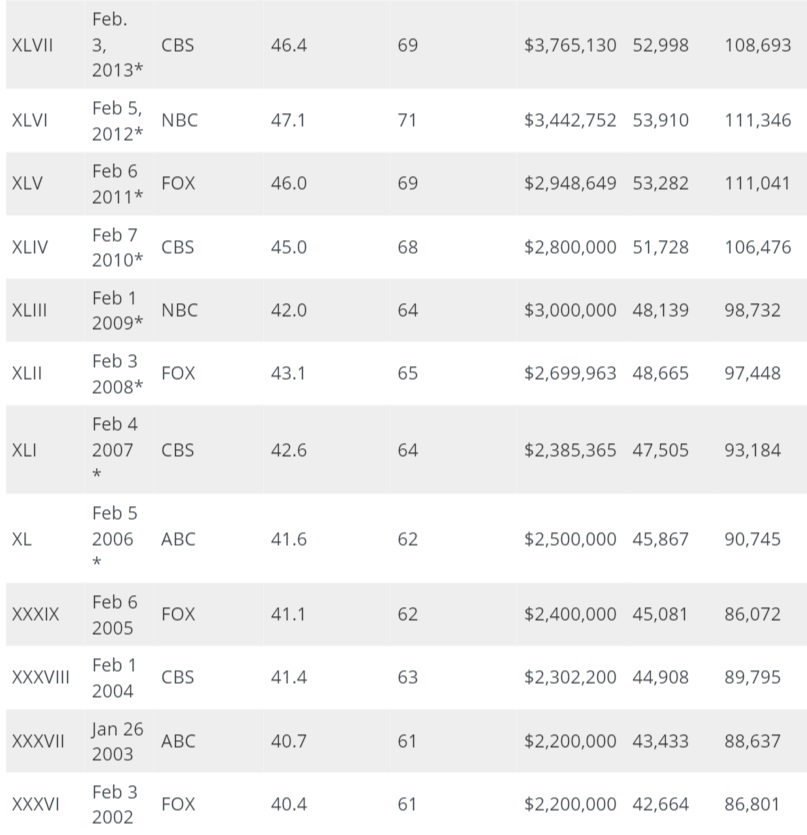Select the $3,000,000 cost cell
The image size is (807, 835).
[569, 310]
